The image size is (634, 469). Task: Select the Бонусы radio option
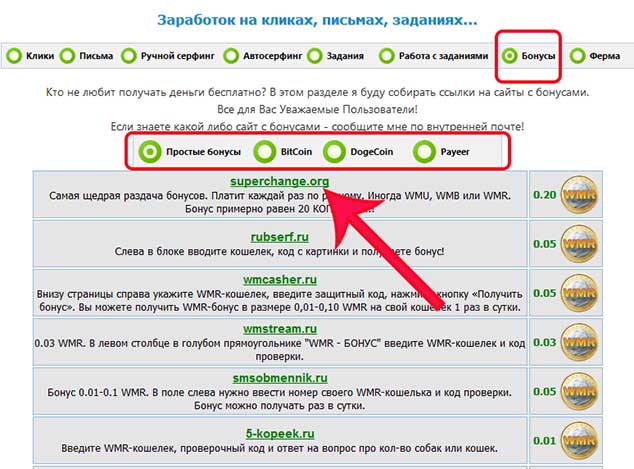coord(509,56)
